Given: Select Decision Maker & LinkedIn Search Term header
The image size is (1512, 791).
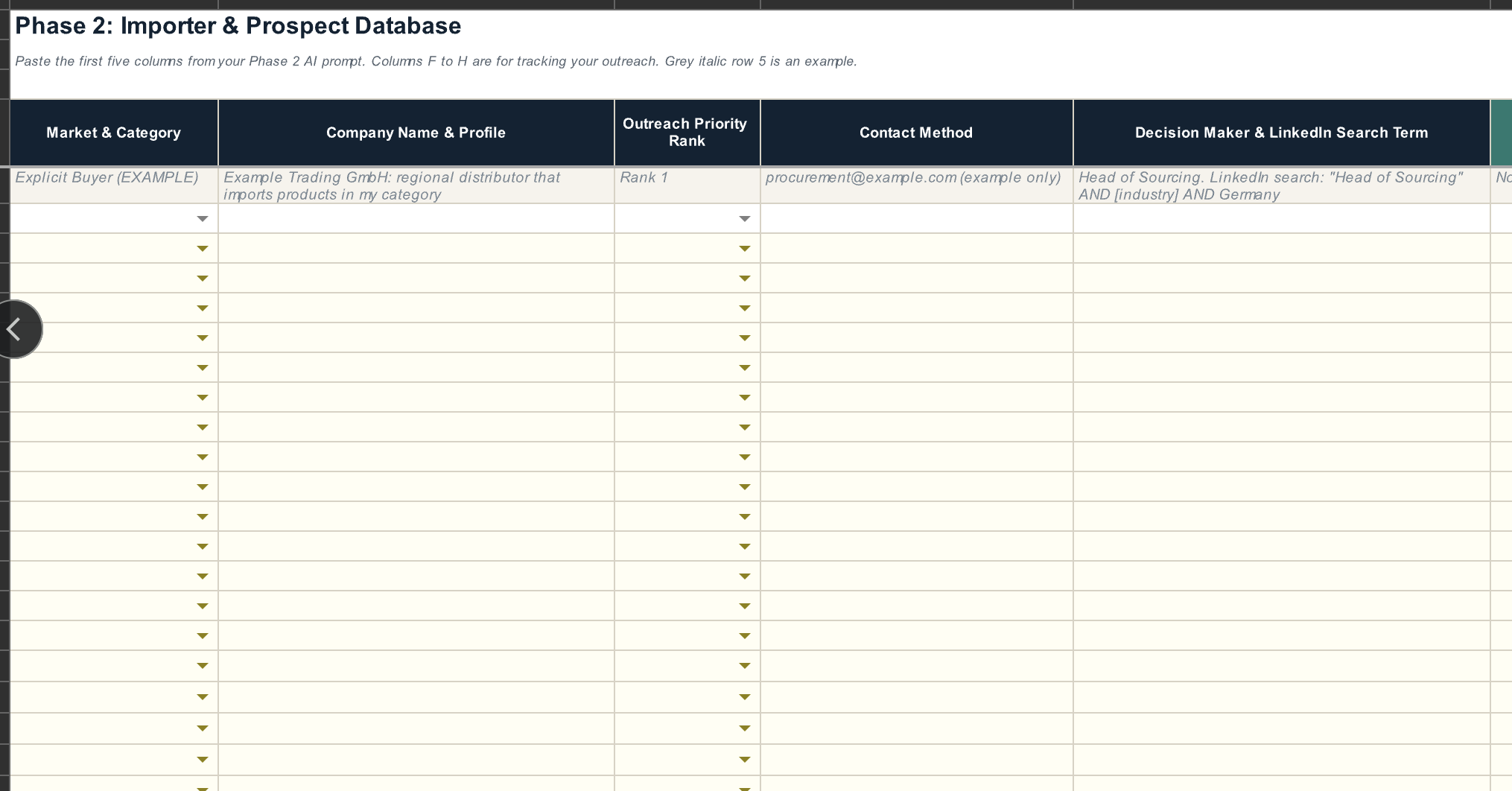Looking at the screenshot, I should (1281, 133).
